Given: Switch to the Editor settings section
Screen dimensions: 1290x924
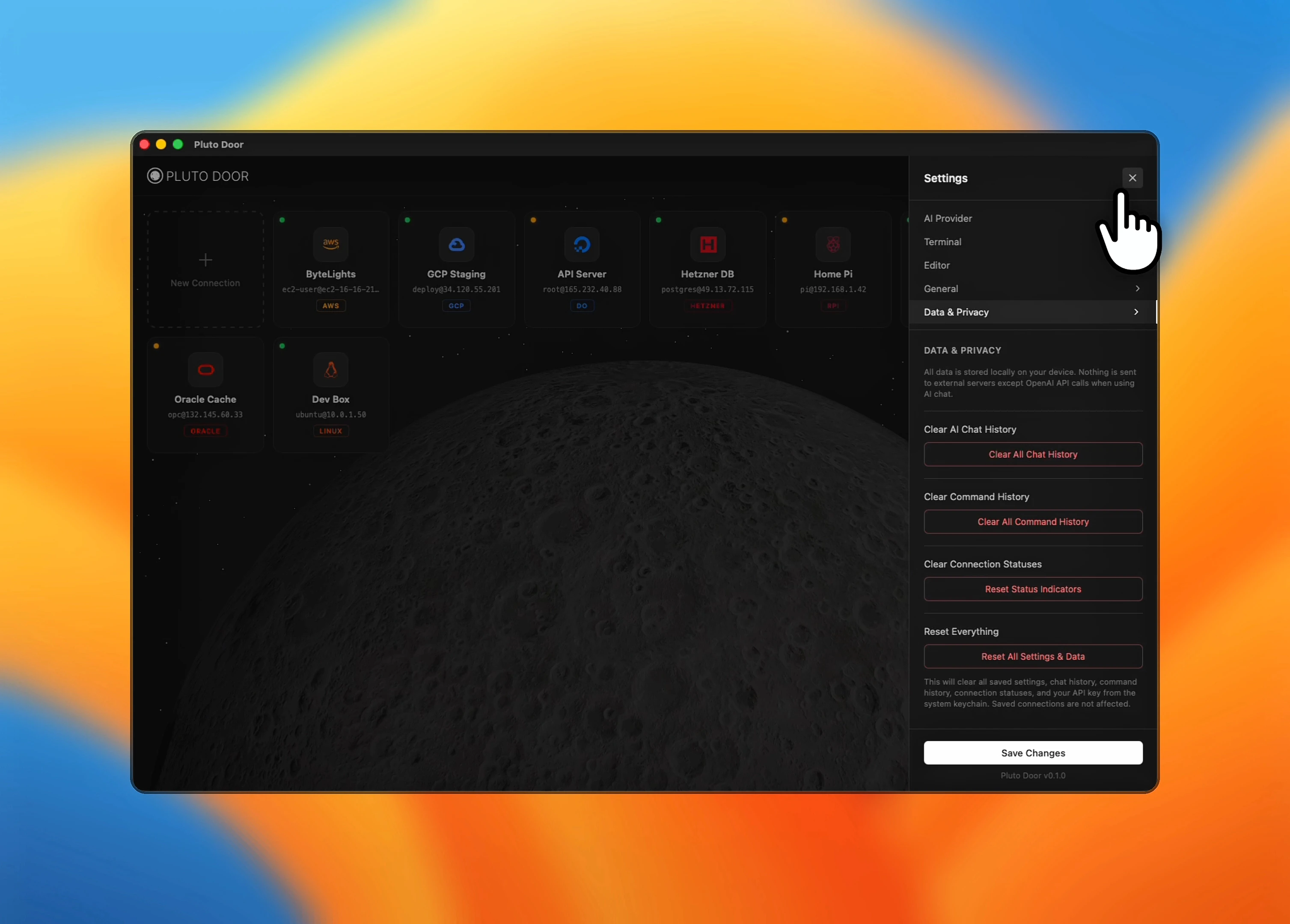Looking at the screenshot, I should coord(937,266).
